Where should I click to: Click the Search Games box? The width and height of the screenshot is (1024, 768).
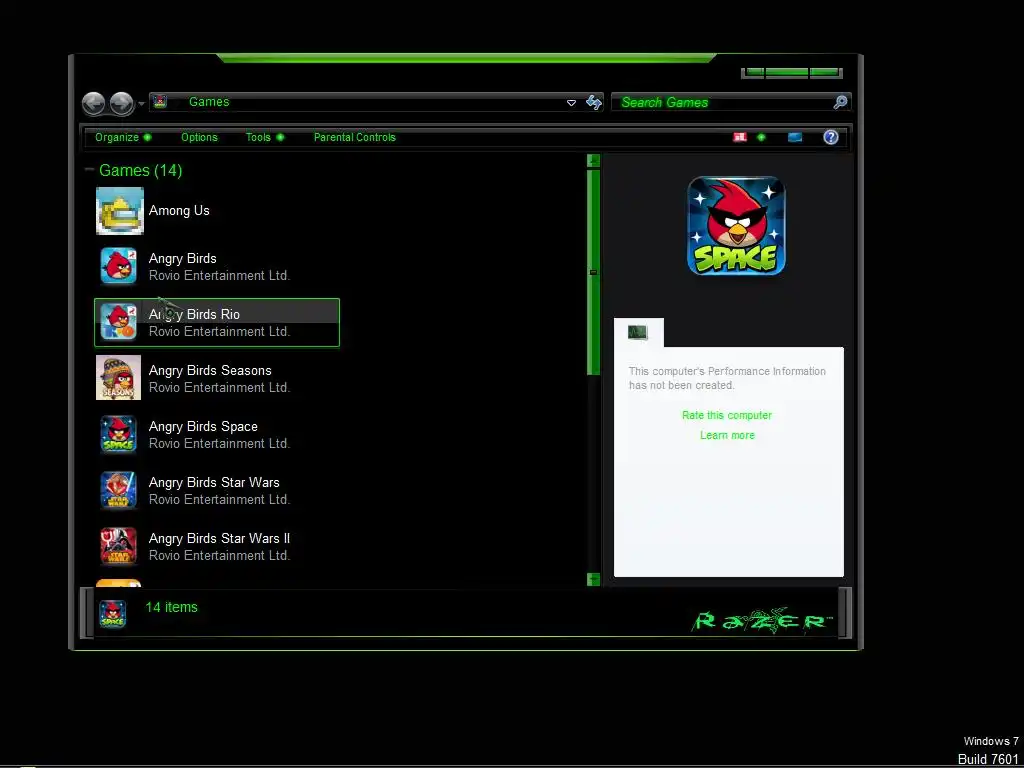(x=722, y=102)
